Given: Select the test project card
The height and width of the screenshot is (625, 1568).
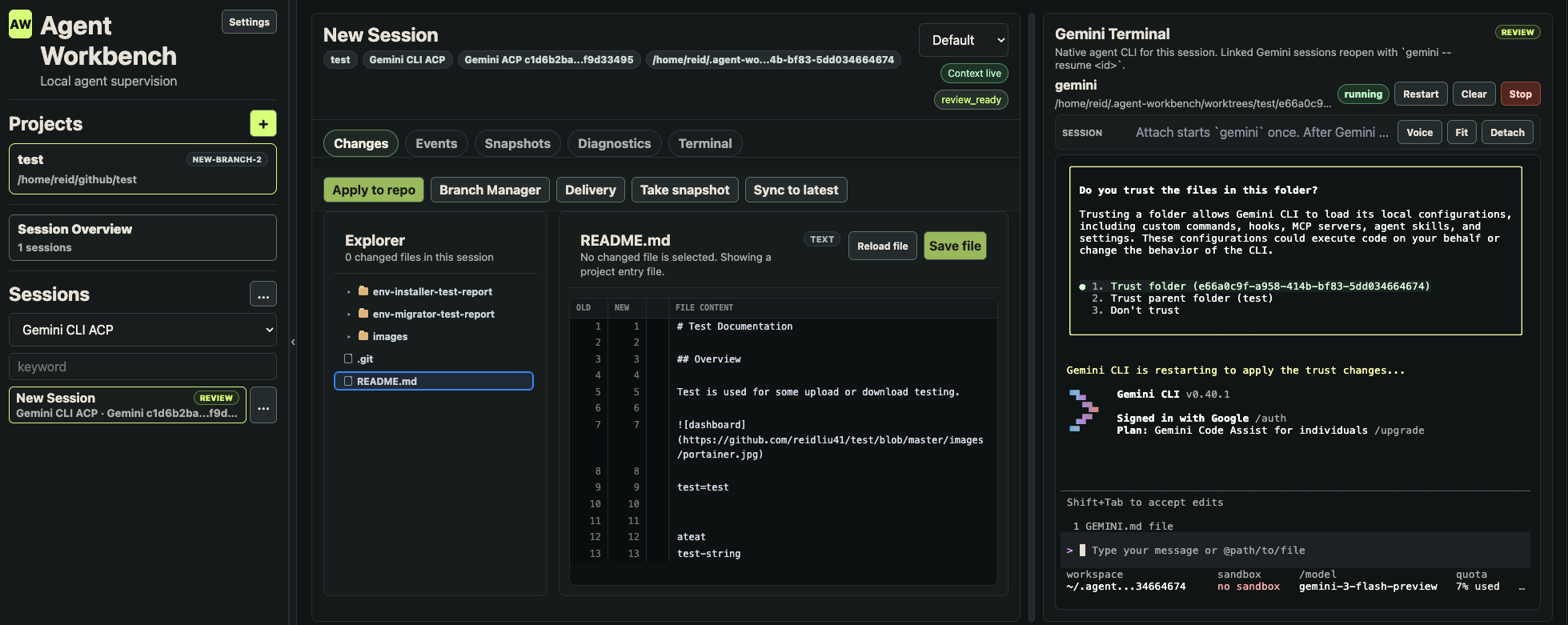Looking at the screenshot, I should tap(142, 169).
